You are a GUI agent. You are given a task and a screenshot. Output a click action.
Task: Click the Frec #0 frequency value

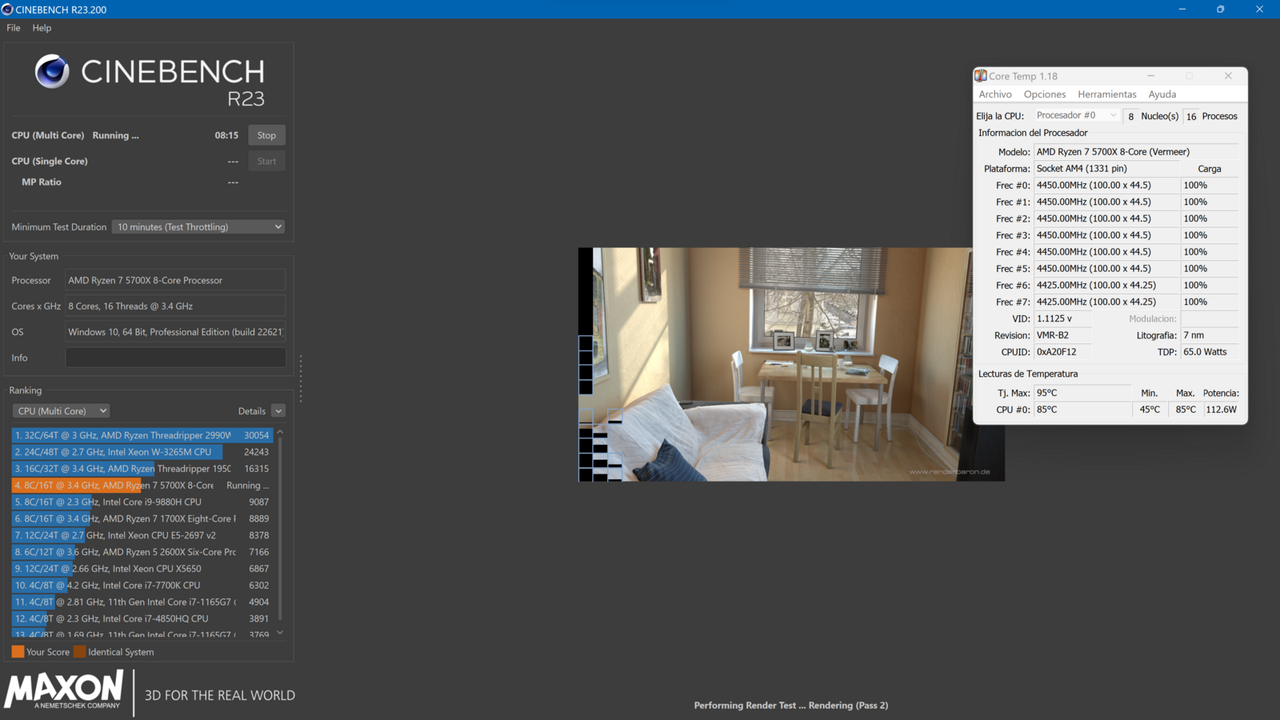1106,185
